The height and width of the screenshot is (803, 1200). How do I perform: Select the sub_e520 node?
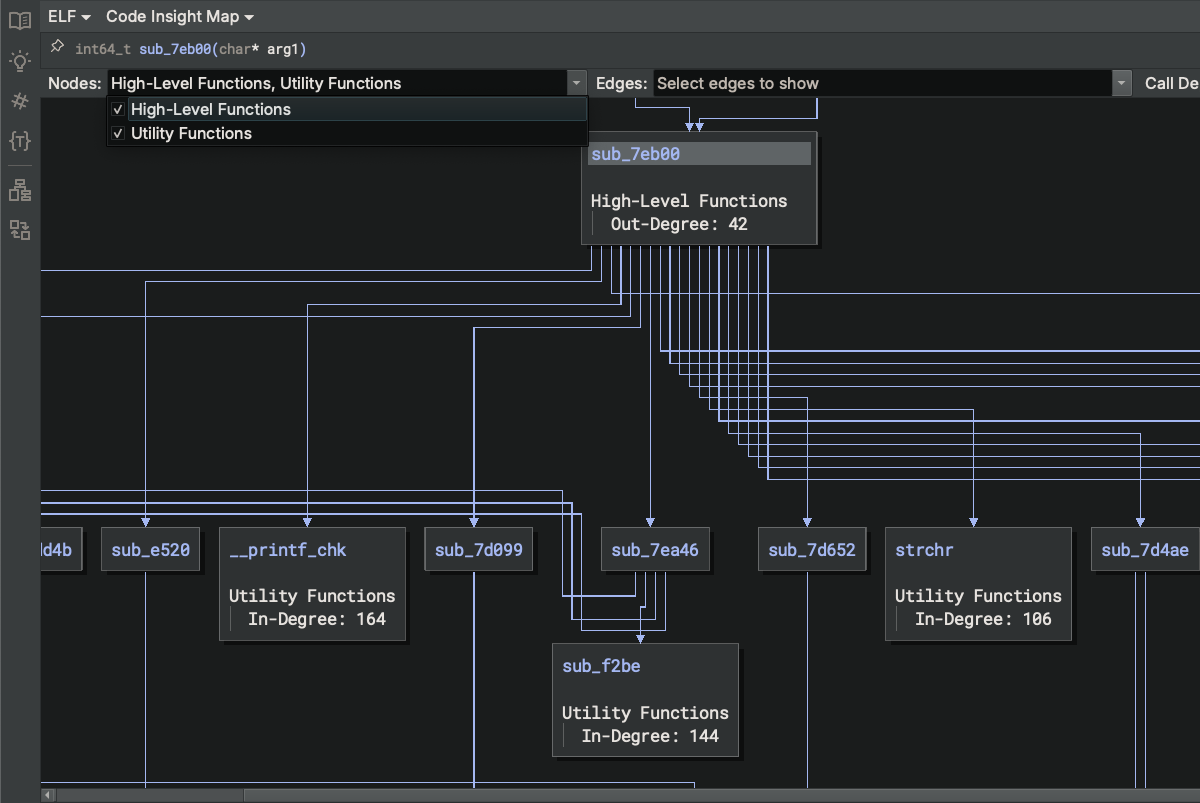coord(150,549)
